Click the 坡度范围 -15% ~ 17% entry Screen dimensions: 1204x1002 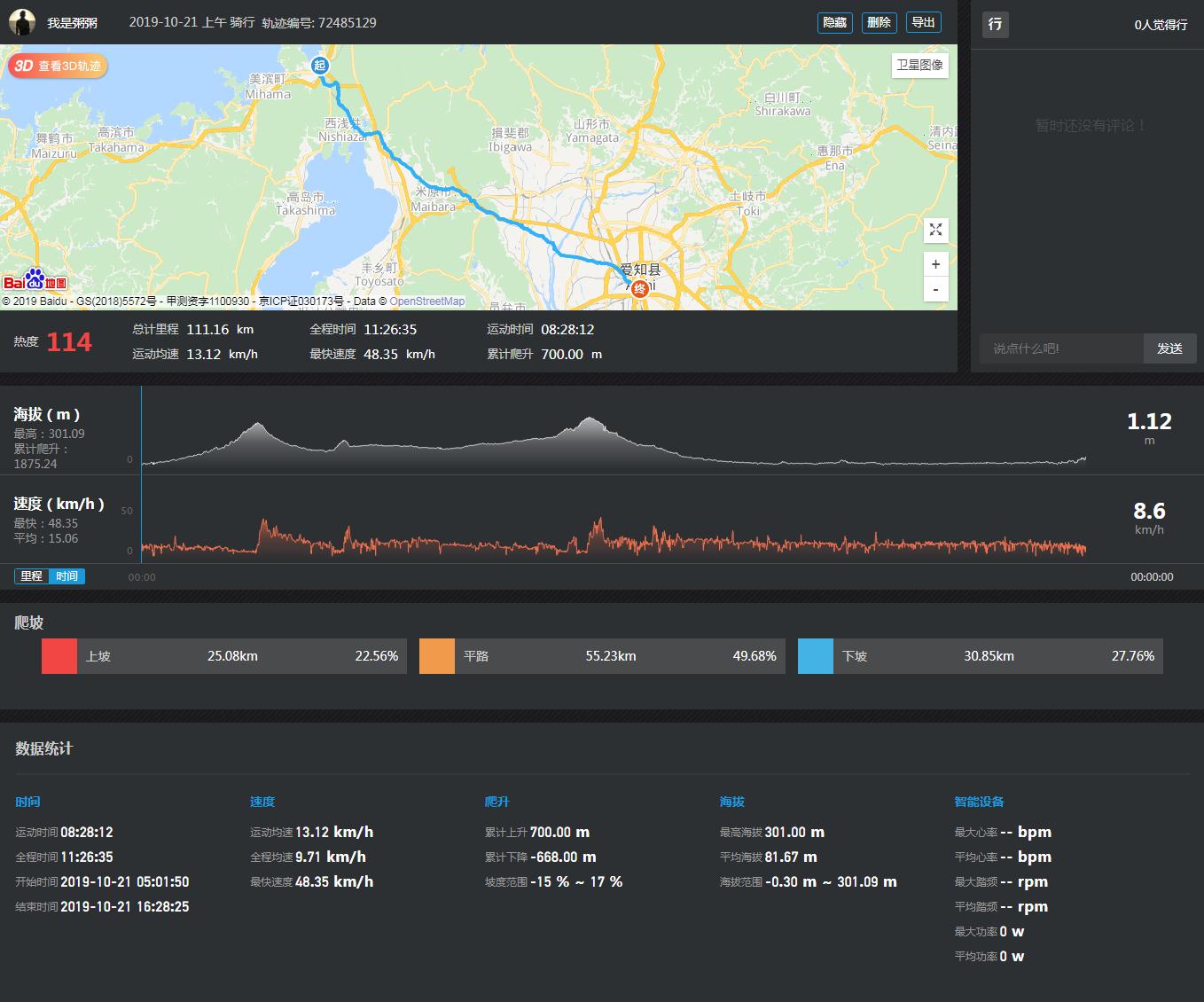click(553, 881)
